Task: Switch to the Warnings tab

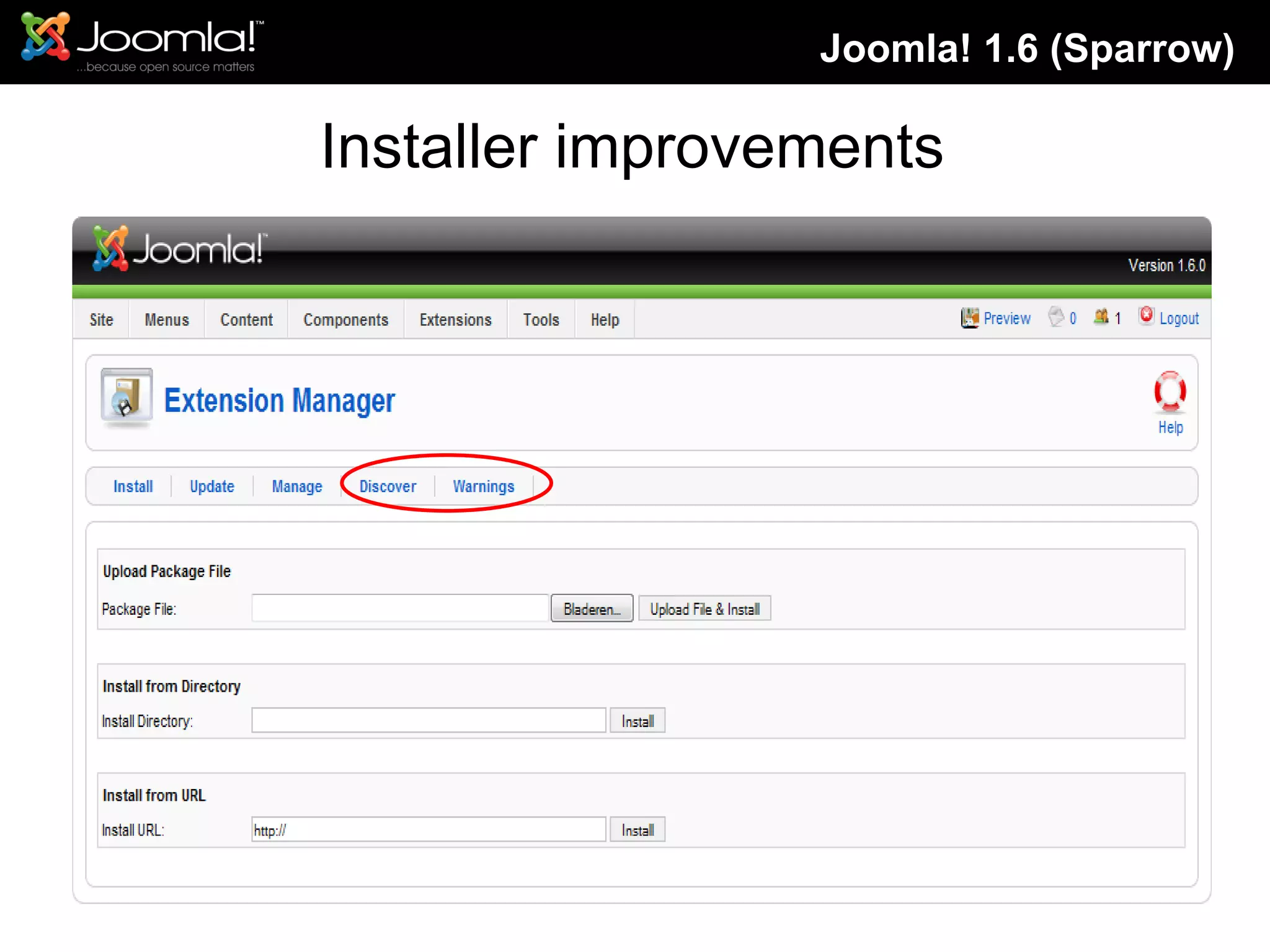Action: (x=484, y=487)
